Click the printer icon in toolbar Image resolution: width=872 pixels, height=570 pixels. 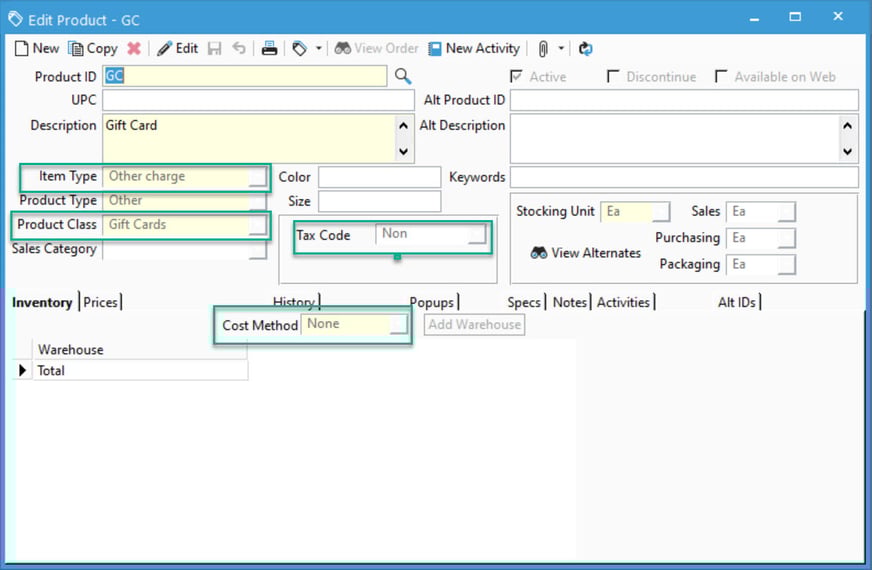click(269, 48)
